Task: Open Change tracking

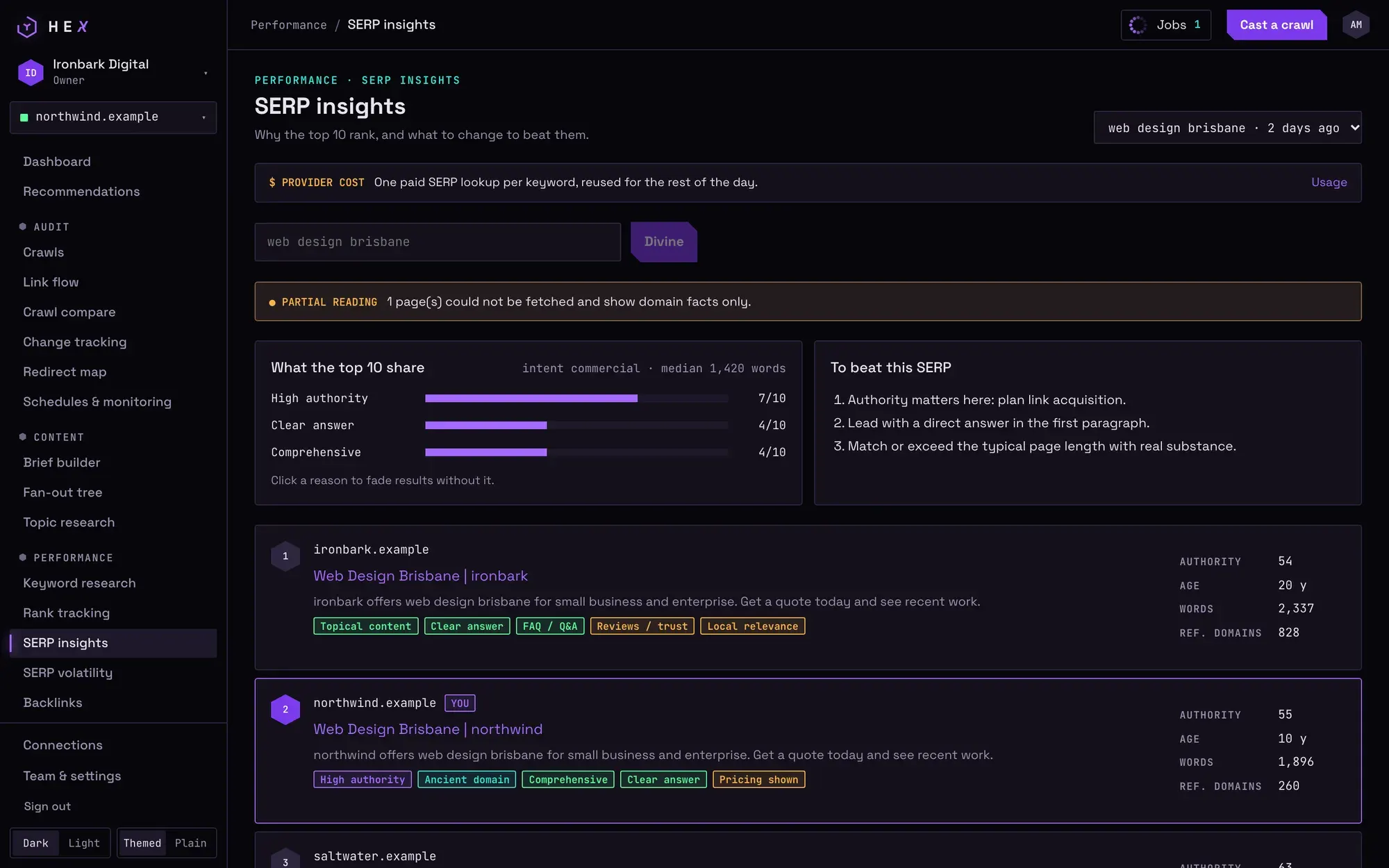Action: (113, 342)
